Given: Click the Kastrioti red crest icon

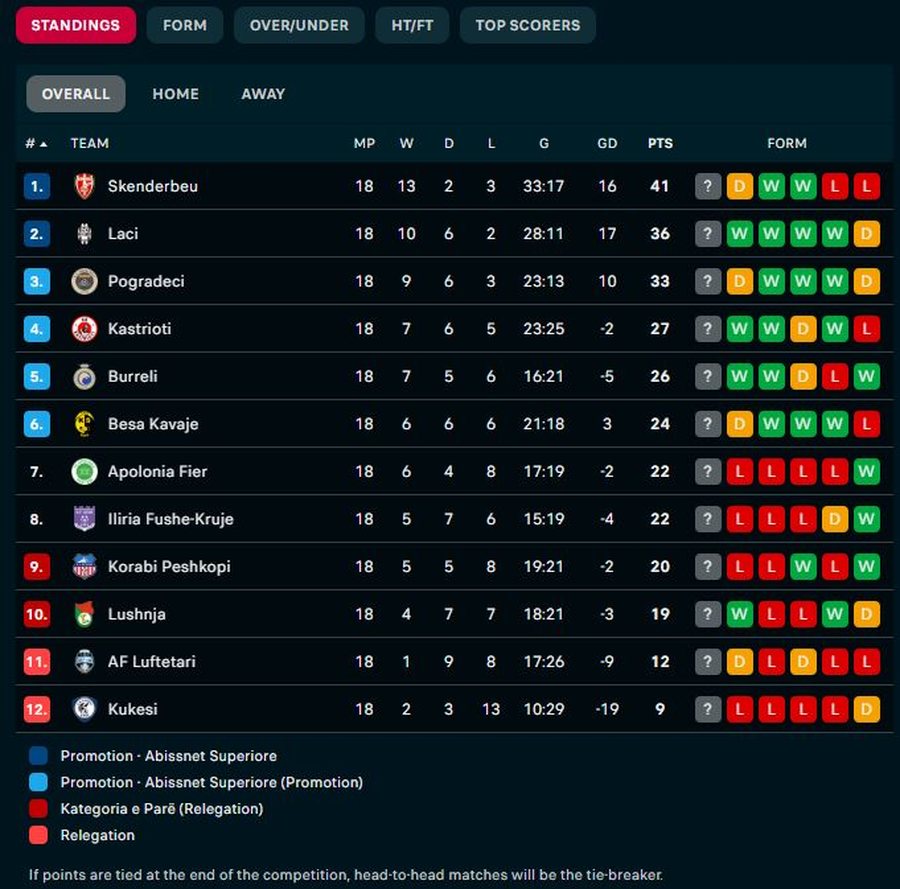Looking at the screenshot, I should click(84, 329).
